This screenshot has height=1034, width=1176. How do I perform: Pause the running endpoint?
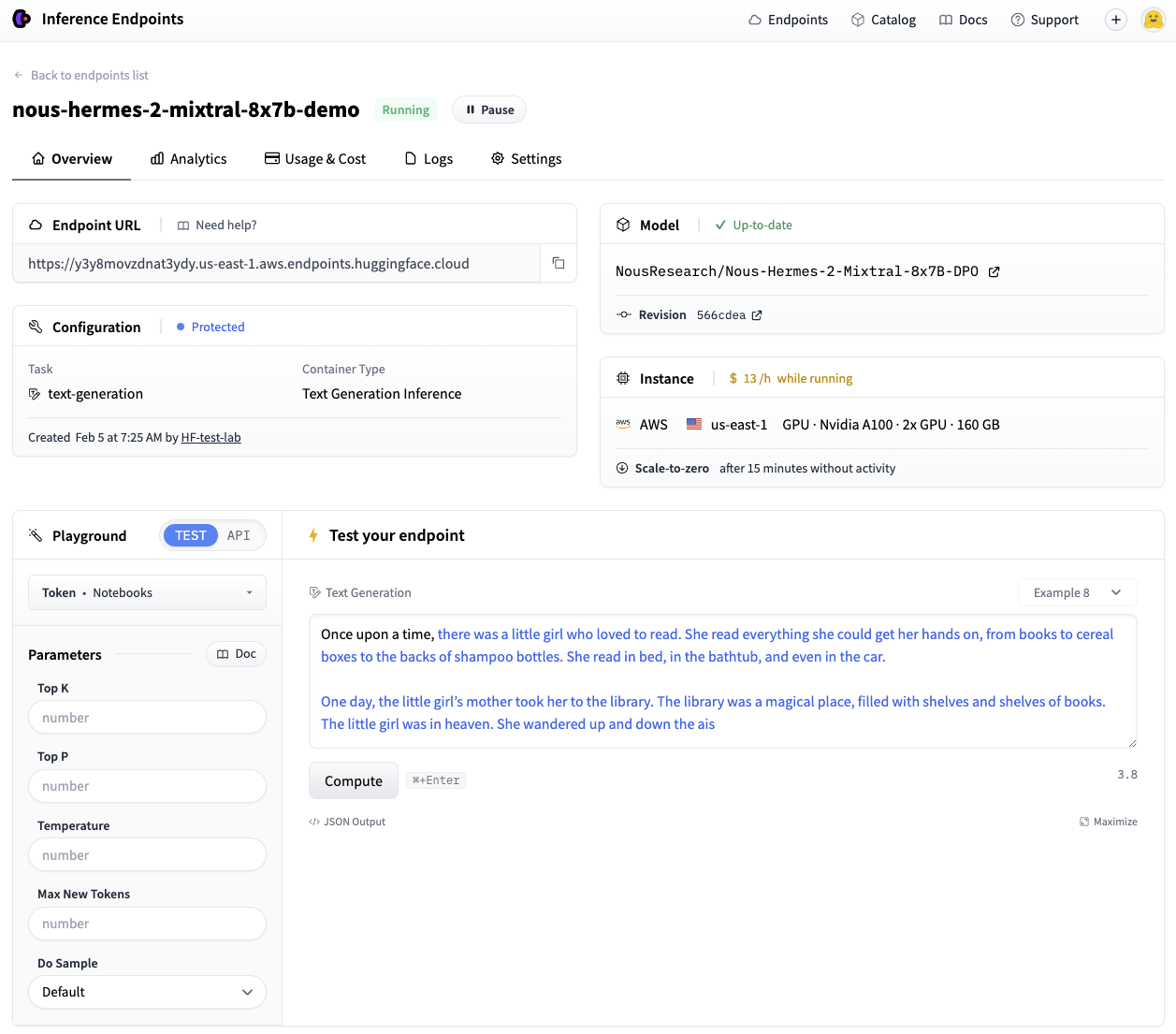coord(488,109)
